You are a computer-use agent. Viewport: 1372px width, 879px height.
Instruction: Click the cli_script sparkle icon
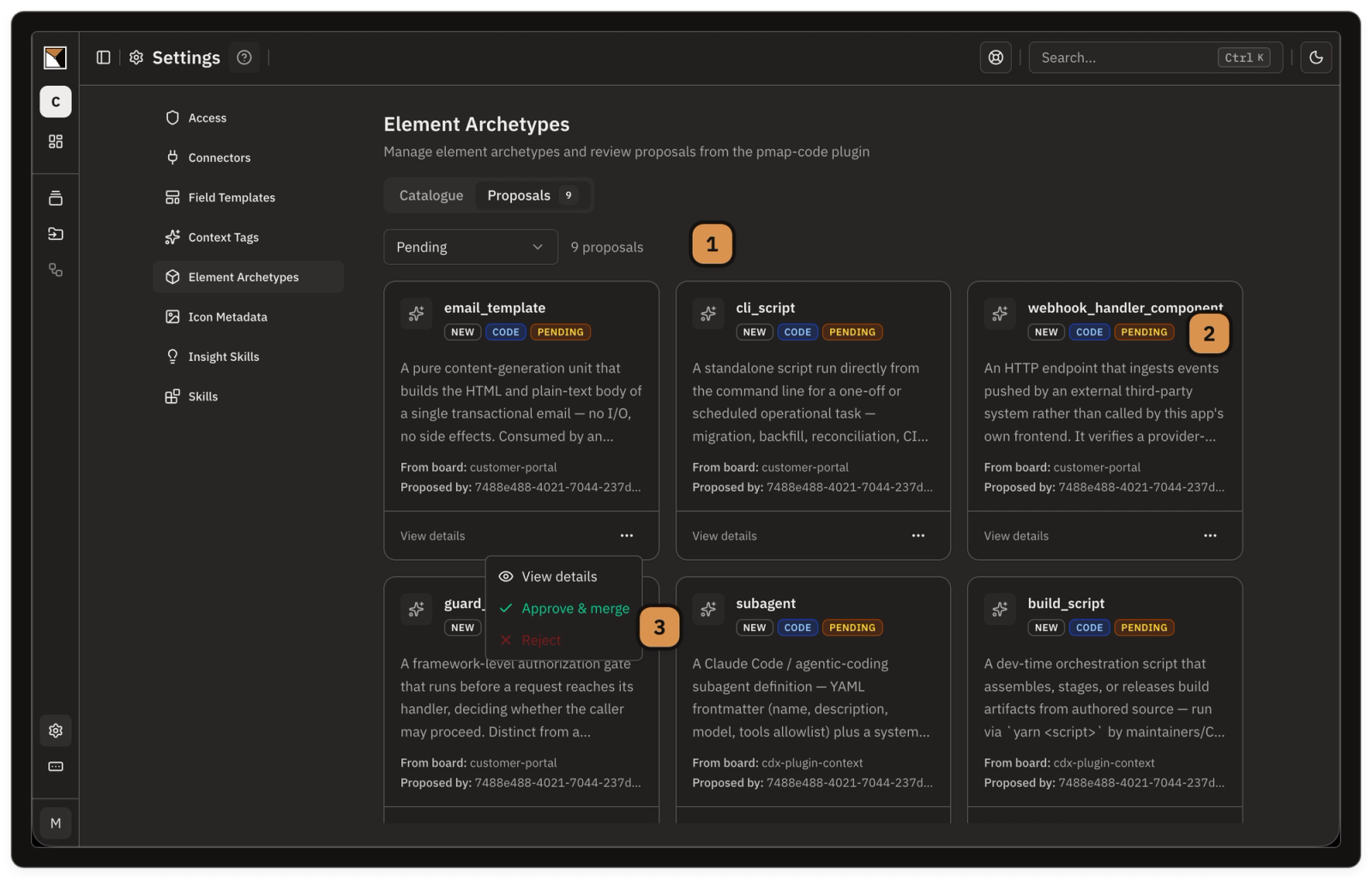[x=708, y=314]
